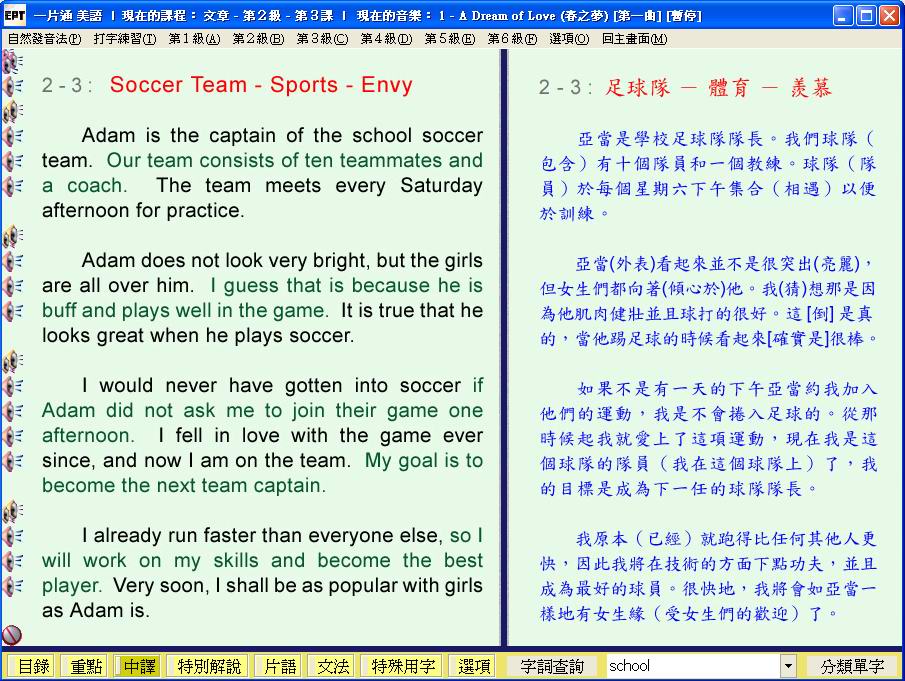Click the word search field containing 'school'
Viewport: 905px width, 681px height.
click(690, 666)
